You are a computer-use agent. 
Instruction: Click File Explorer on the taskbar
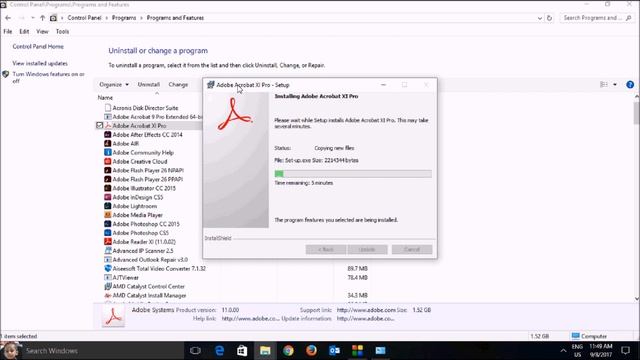(265, 351)
